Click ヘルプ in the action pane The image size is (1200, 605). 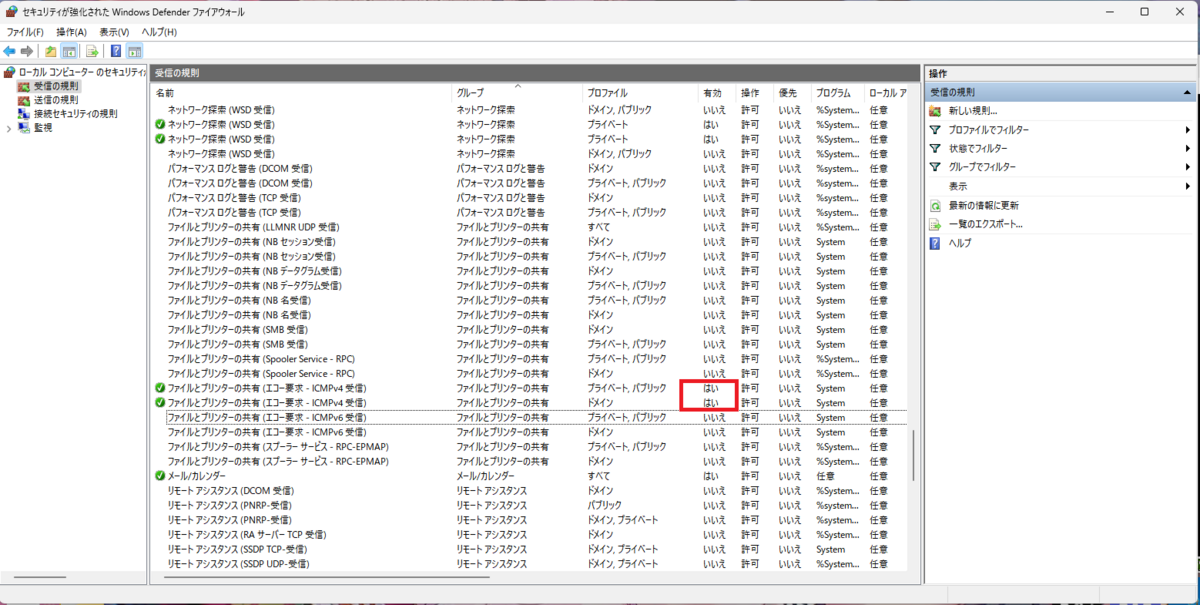(960, 243)
